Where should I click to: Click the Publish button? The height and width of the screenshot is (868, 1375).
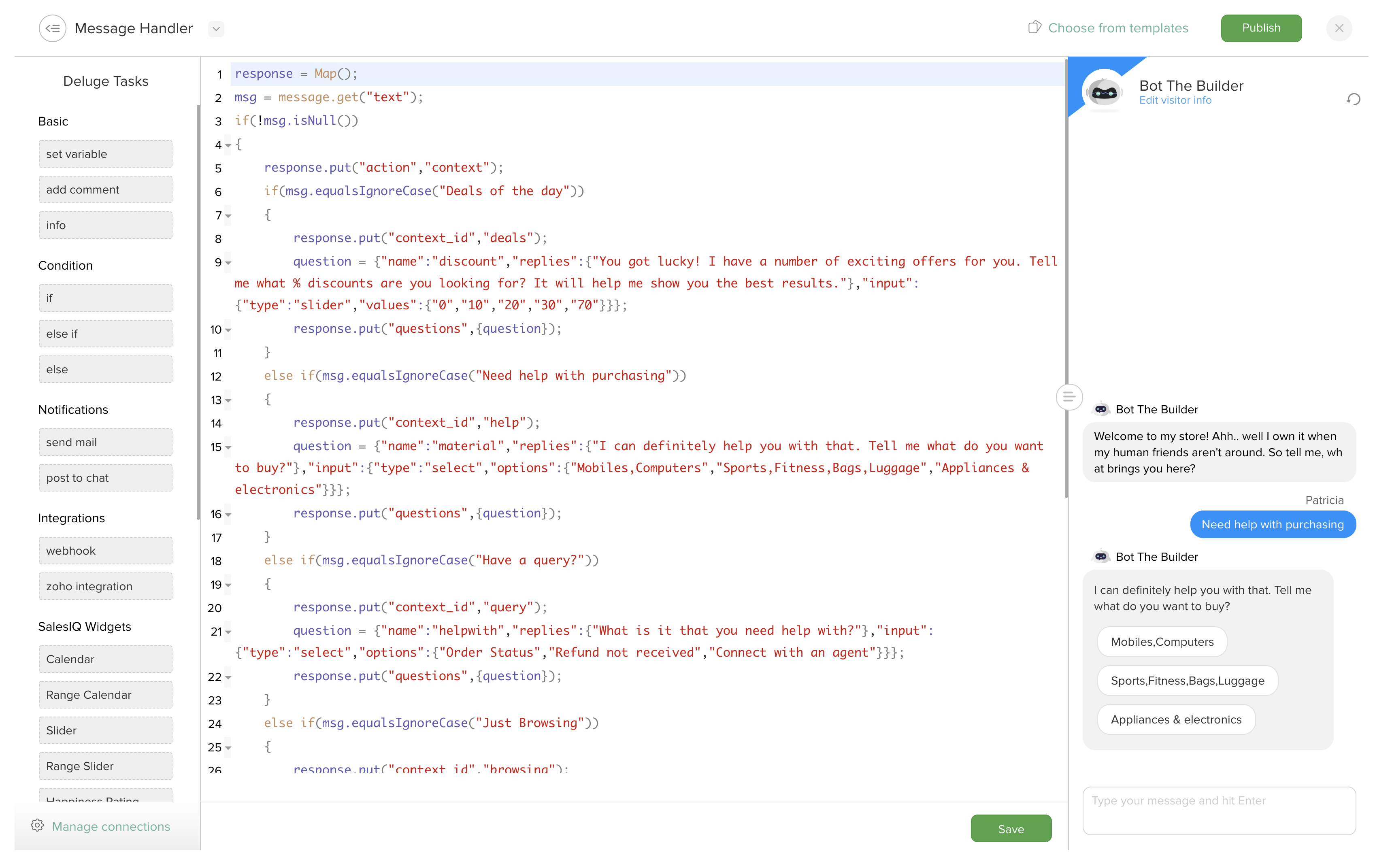(x=1261, y=27)
